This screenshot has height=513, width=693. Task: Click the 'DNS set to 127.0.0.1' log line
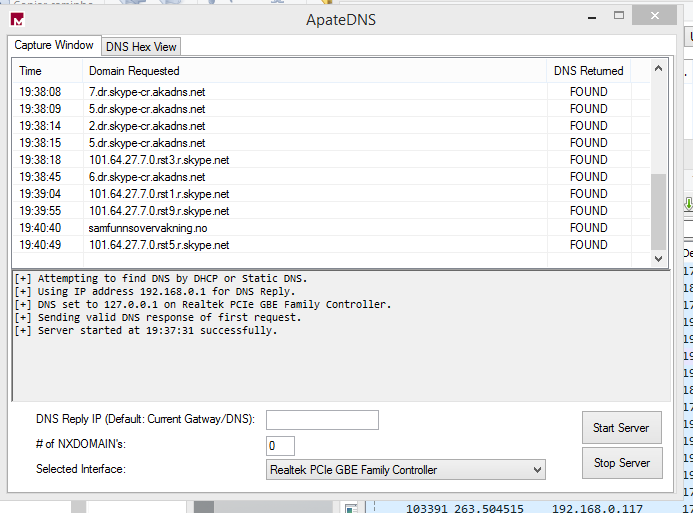click(x=203, y=304)
